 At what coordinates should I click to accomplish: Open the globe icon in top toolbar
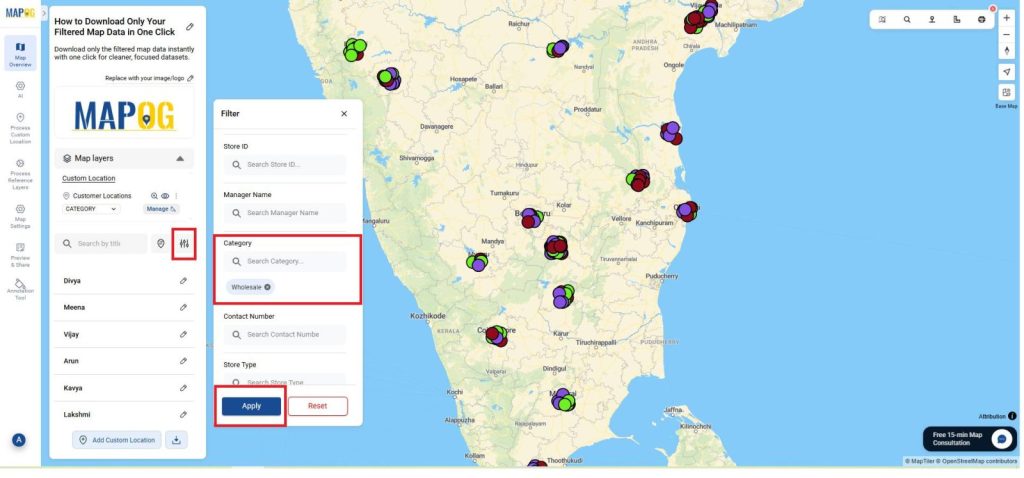tap(982, 20)
